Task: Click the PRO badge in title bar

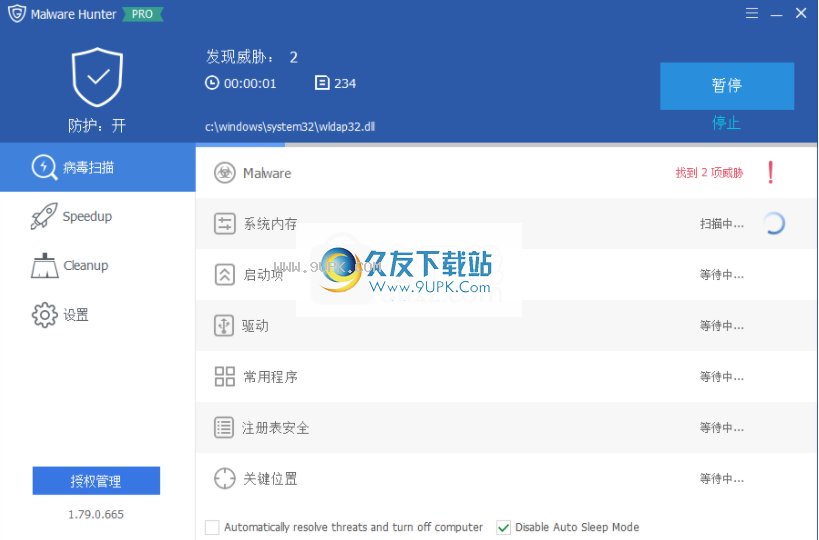Action: click(143, 14)
